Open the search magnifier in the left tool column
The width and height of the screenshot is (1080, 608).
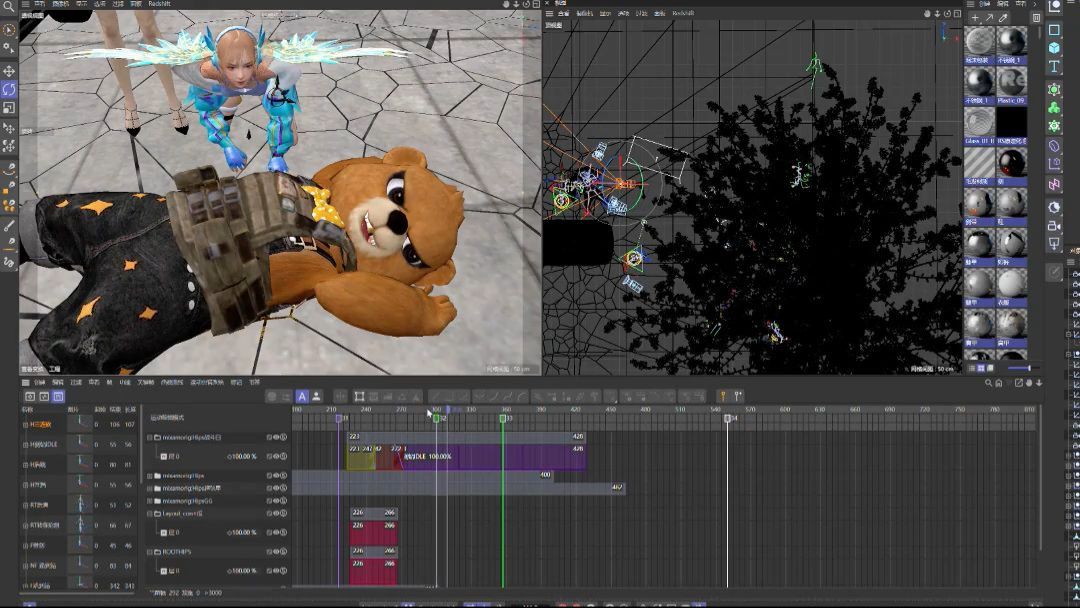8,6
